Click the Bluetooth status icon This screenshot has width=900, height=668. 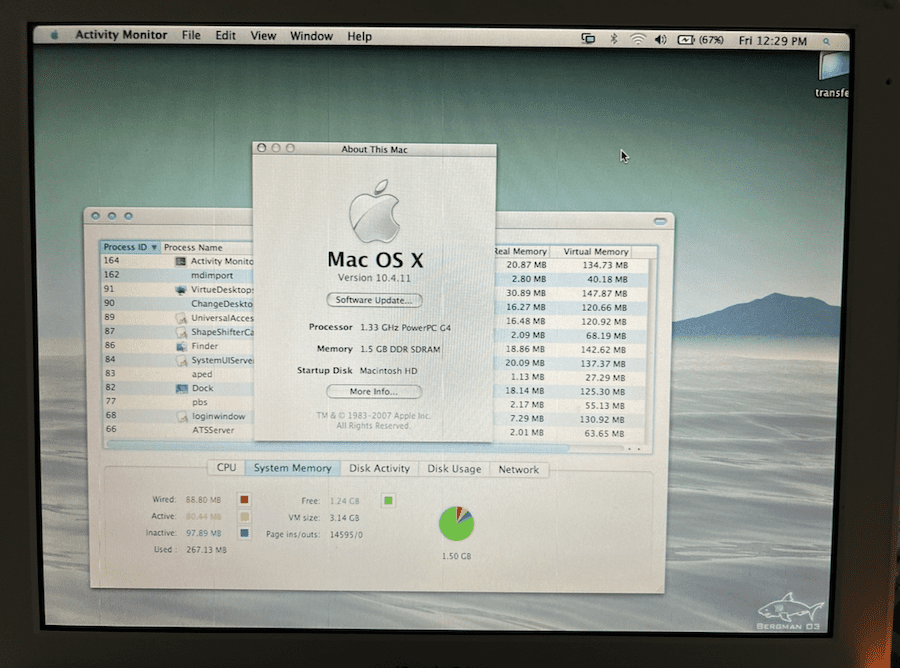pos(613,39)
